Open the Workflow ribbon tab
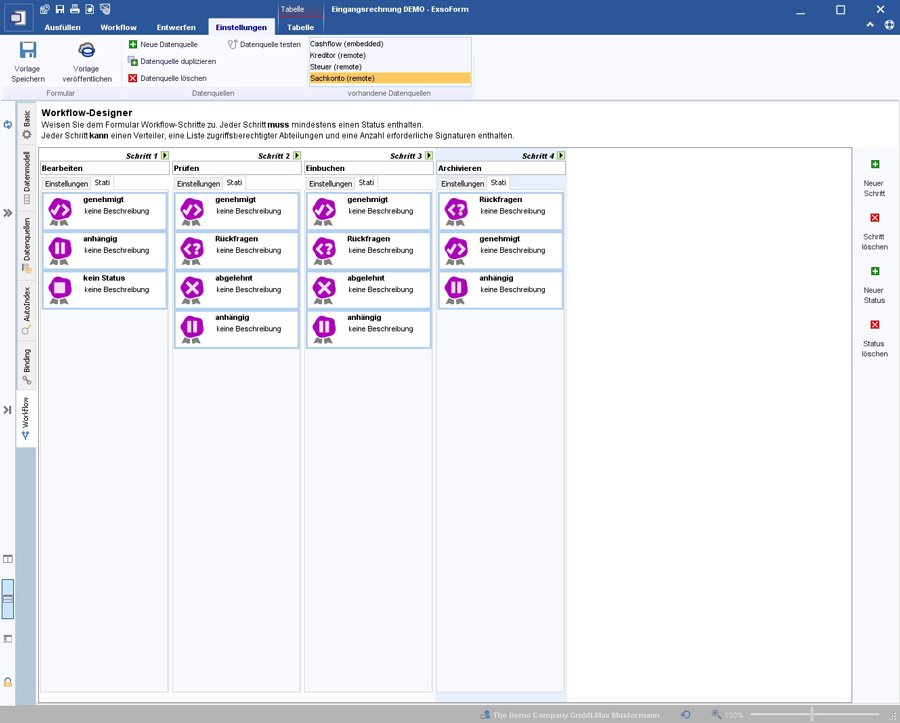This screenshot has height=723, width=900. (118, 27)
